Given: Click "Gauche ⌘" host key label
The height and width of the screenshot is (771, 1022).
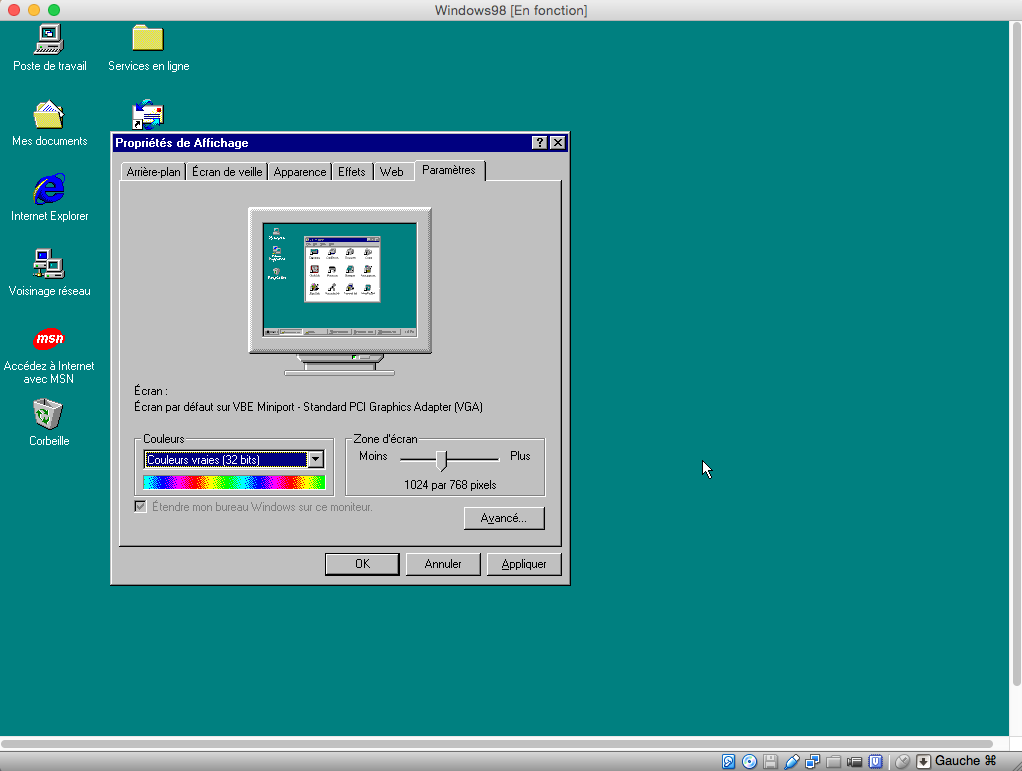Looking at the screenshot, I should (x=965, y=761).
